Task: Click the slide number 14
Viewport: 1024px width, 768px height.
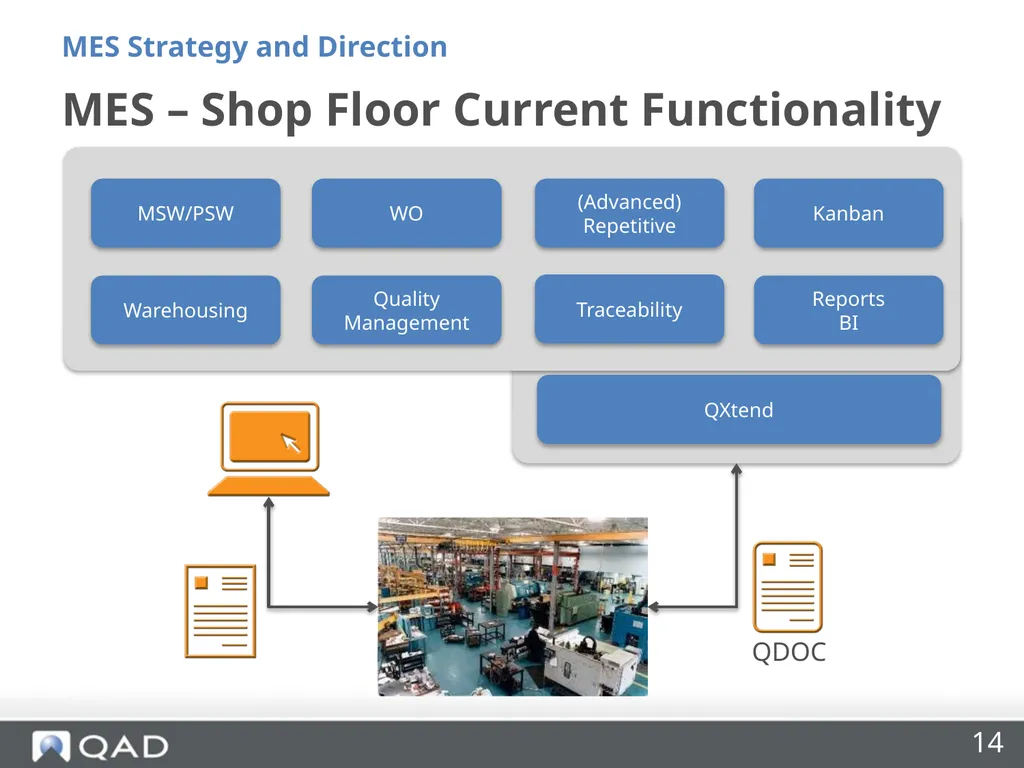Action: 987,743
